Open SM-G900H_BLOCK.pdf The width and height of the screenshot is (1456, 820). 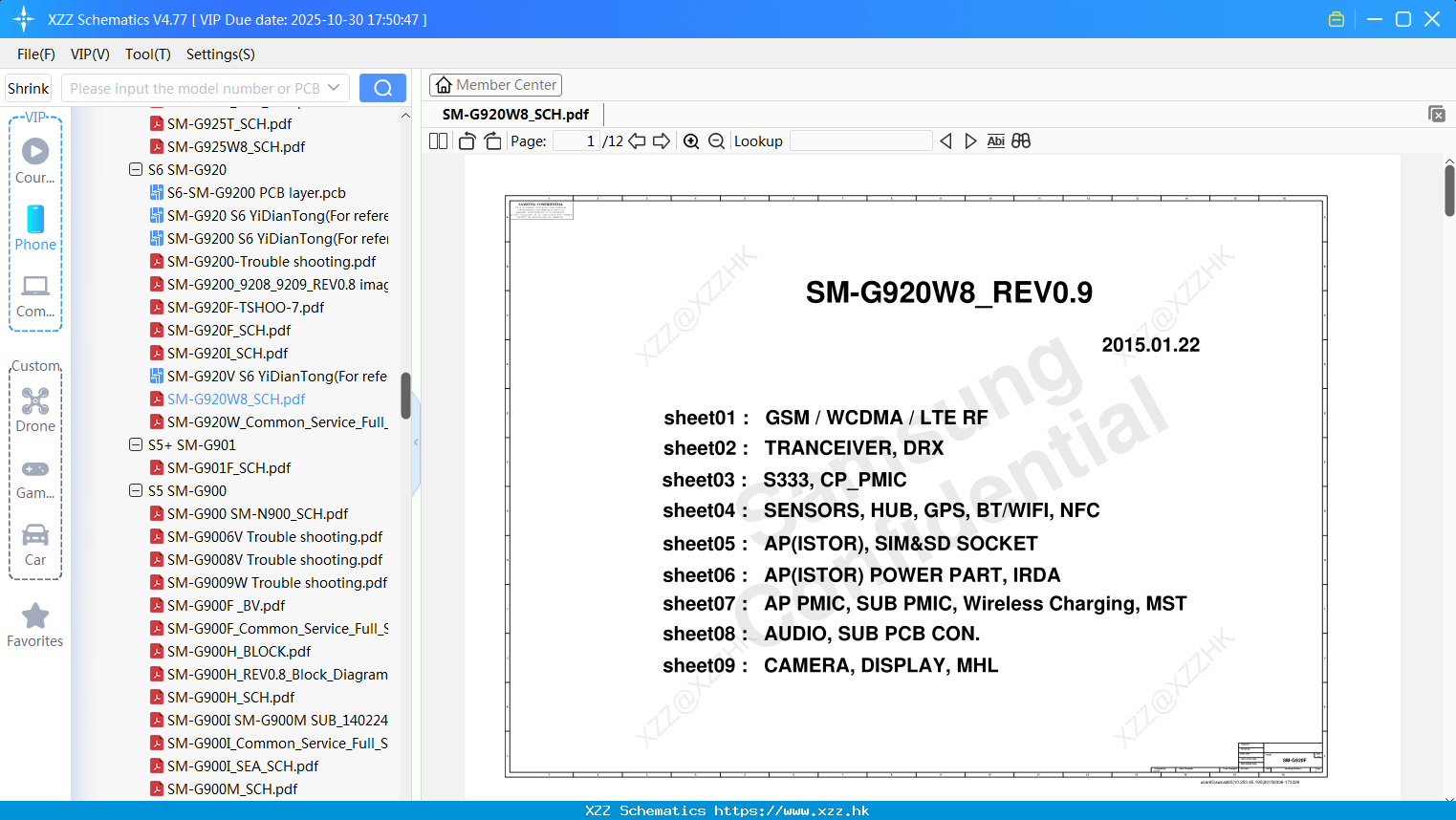point(239,651)
